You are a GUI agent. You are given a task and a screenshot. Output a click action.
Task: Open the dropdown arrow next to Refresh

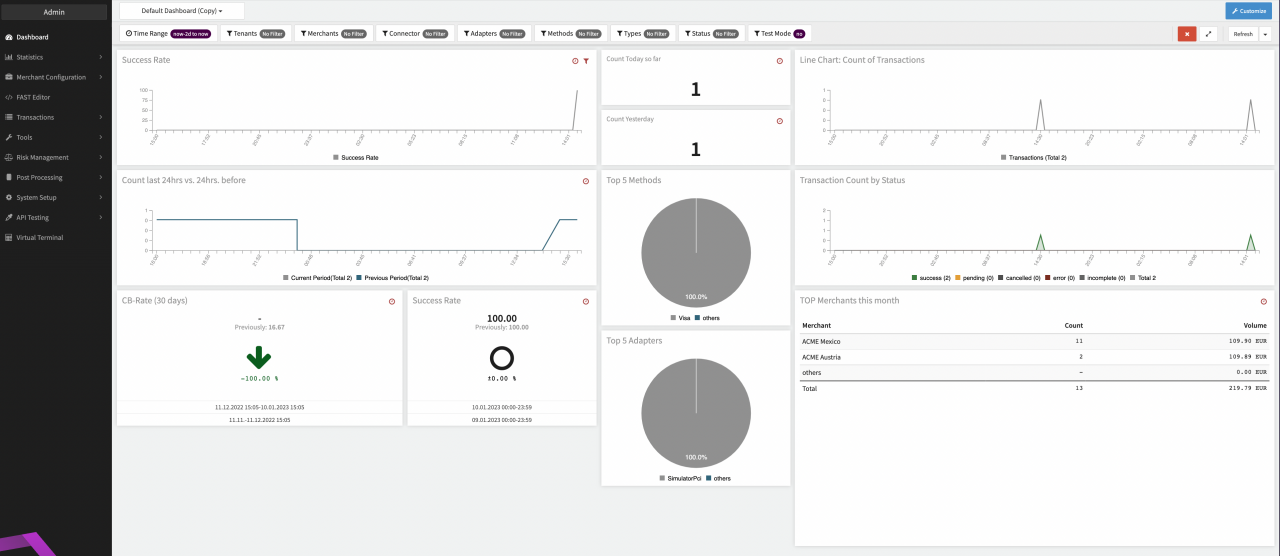(x=1265, y=34)
